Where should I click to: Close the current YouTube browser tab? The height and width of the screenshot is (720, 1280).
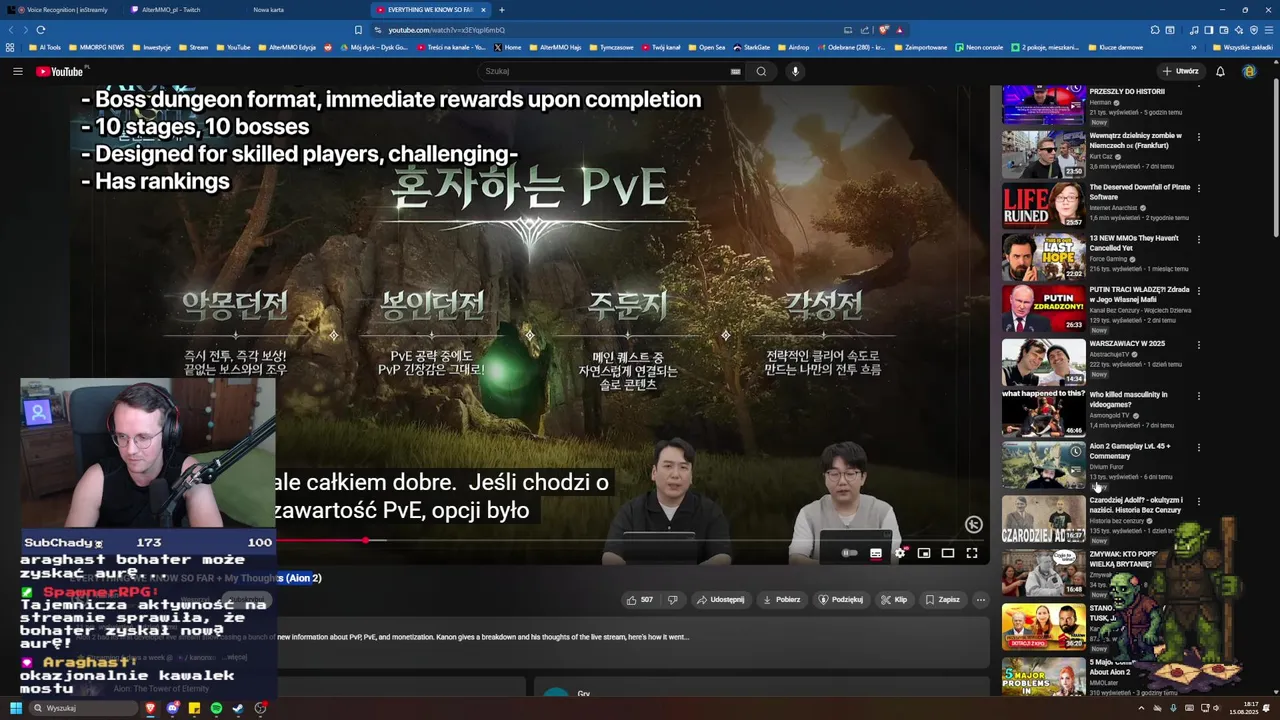[x=483, y=9]
